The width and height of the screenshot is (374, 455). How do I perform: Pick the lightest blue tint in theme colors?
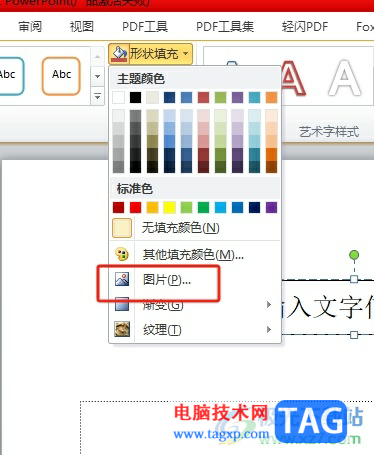186,116
